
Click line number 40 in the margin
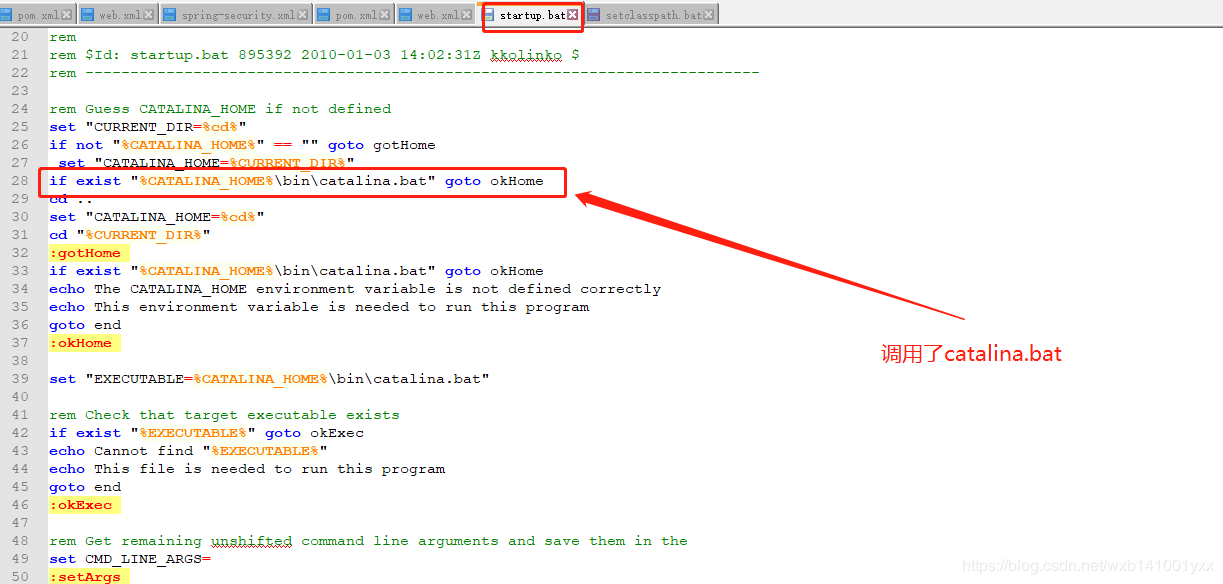pyautogui.click(x=20, y=397)
